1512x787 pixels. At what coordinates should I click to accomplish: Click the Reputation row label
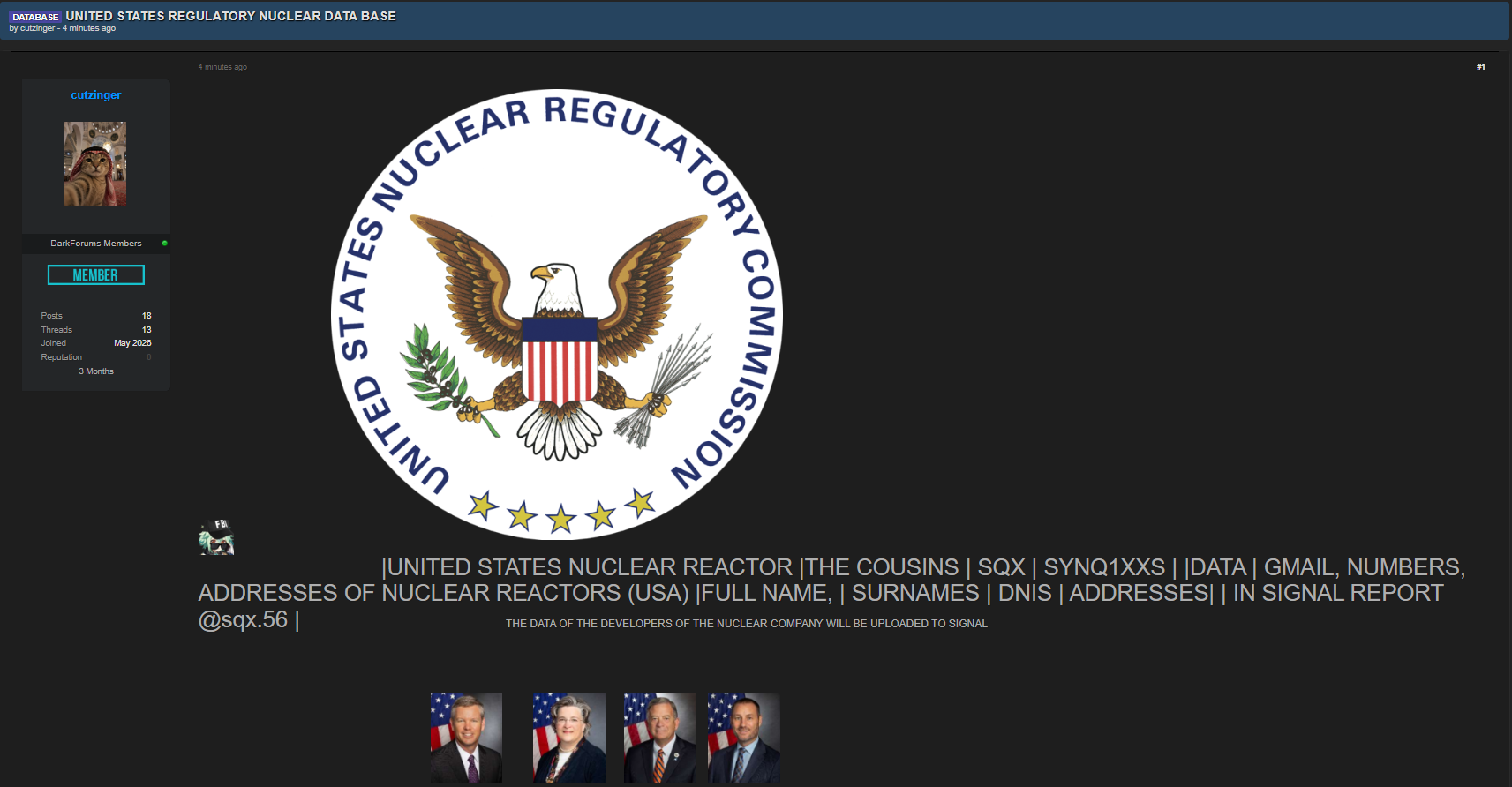[x=62, y=357]
